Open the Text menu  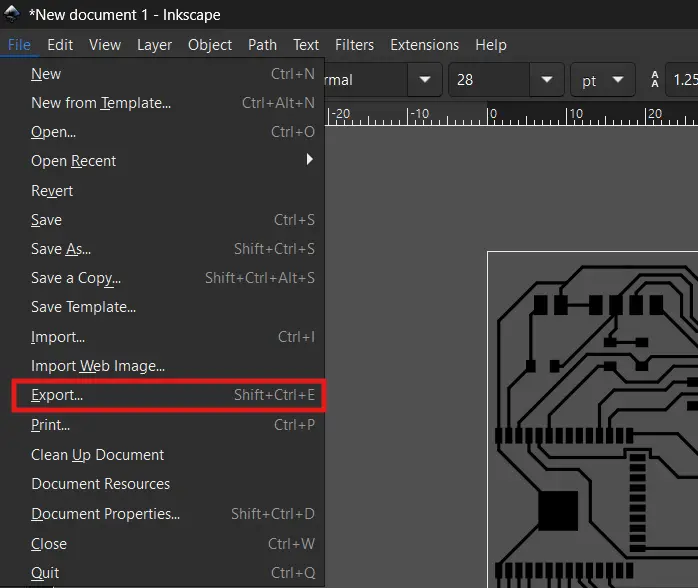306,45
